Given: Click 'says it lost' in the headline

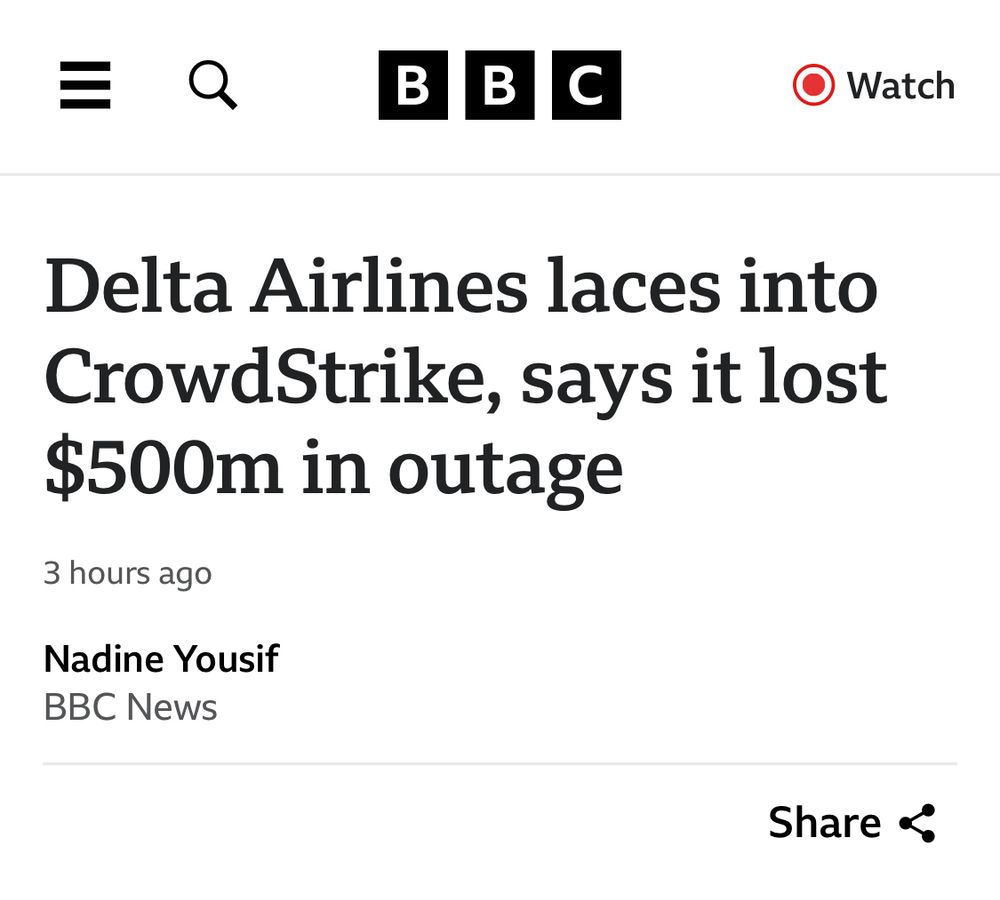Looking at the screenshot, I should point(704,377).
